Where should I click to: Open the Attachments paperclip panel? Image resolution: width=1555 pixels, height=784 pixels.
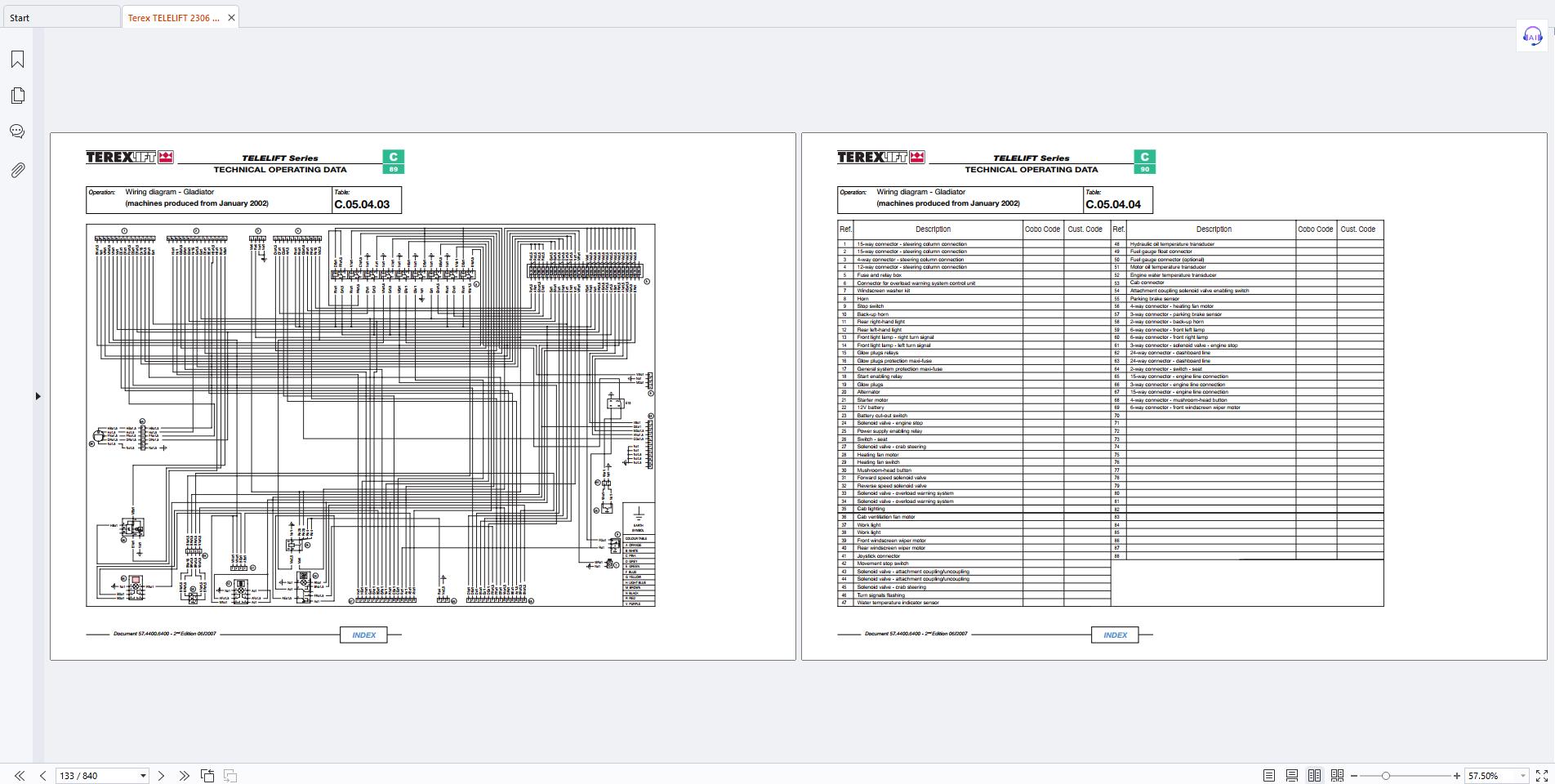click(17, 170)
